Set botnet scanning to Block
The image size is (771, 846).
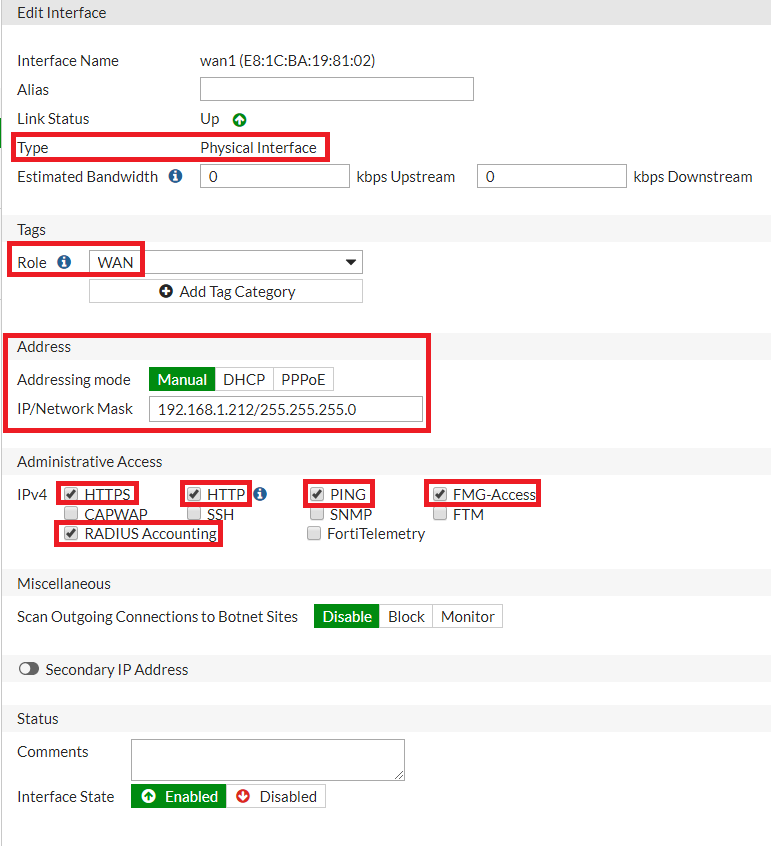tap(406, 617)
